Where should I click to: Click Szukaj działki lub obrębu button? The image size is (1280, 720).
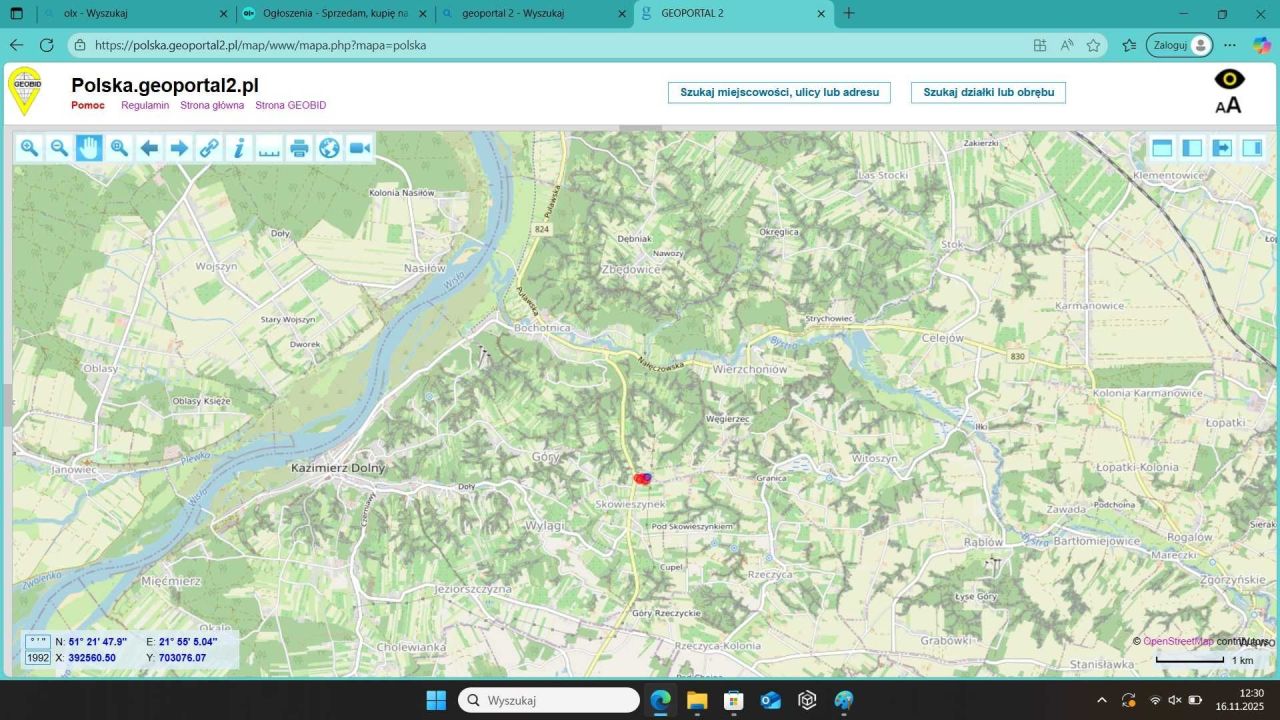pos(988,92)
